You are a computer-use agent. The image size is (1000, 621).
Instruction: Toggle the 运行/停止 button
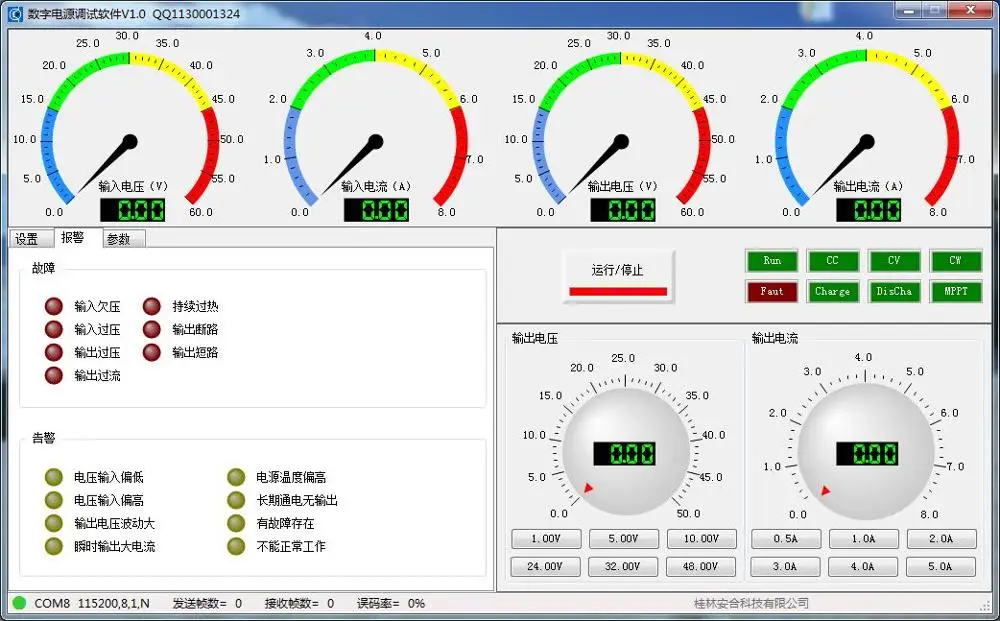pos(618,277)
